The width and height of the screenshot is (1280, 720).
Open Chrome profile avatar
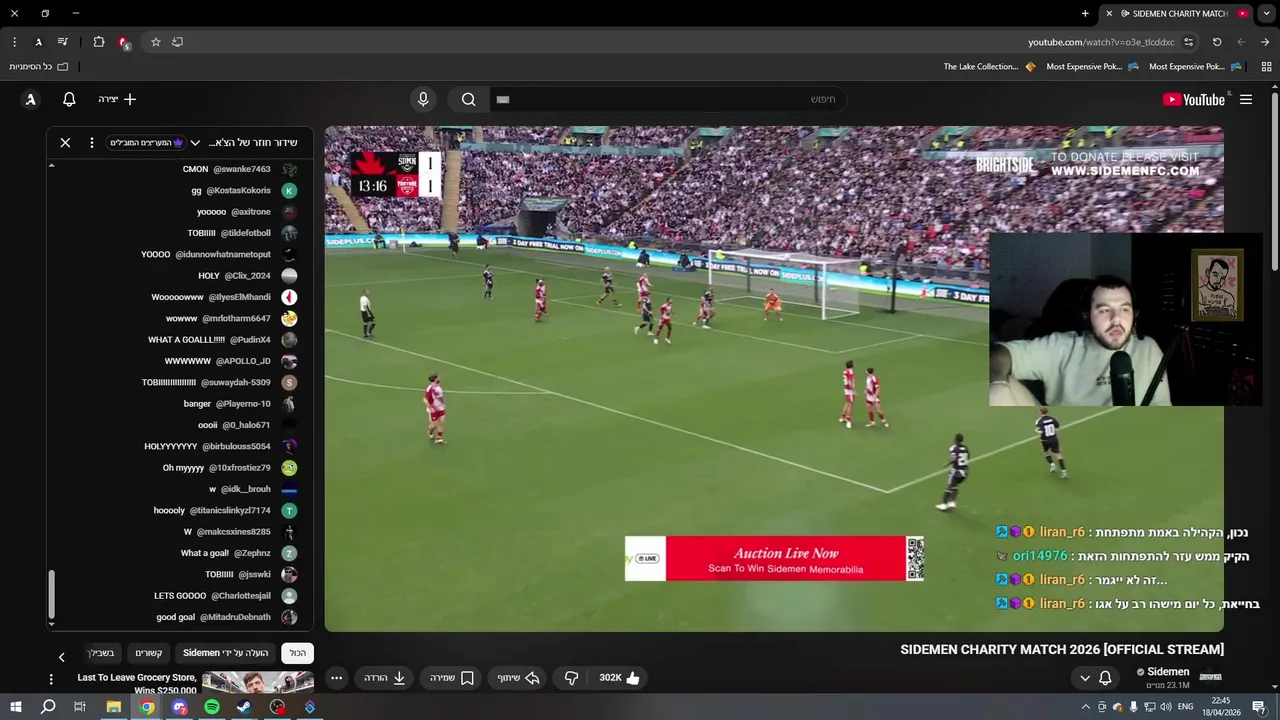tap(38, 42)
